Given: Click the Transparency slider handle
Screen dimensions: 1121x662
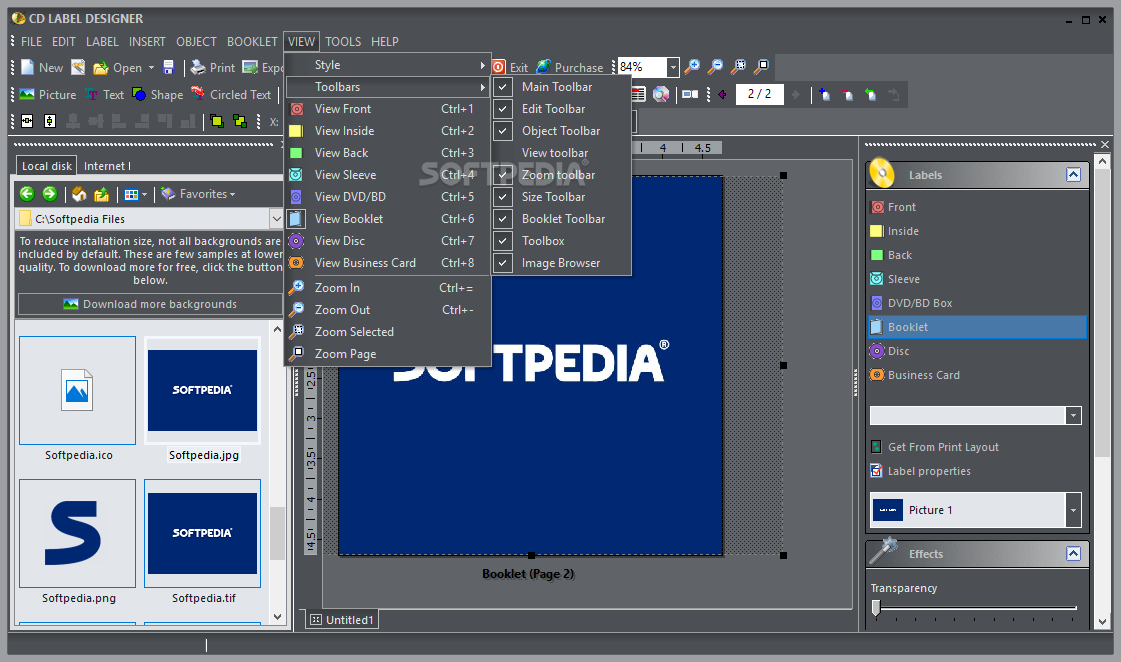Looking at the screenshot, I should coord(876,608).
